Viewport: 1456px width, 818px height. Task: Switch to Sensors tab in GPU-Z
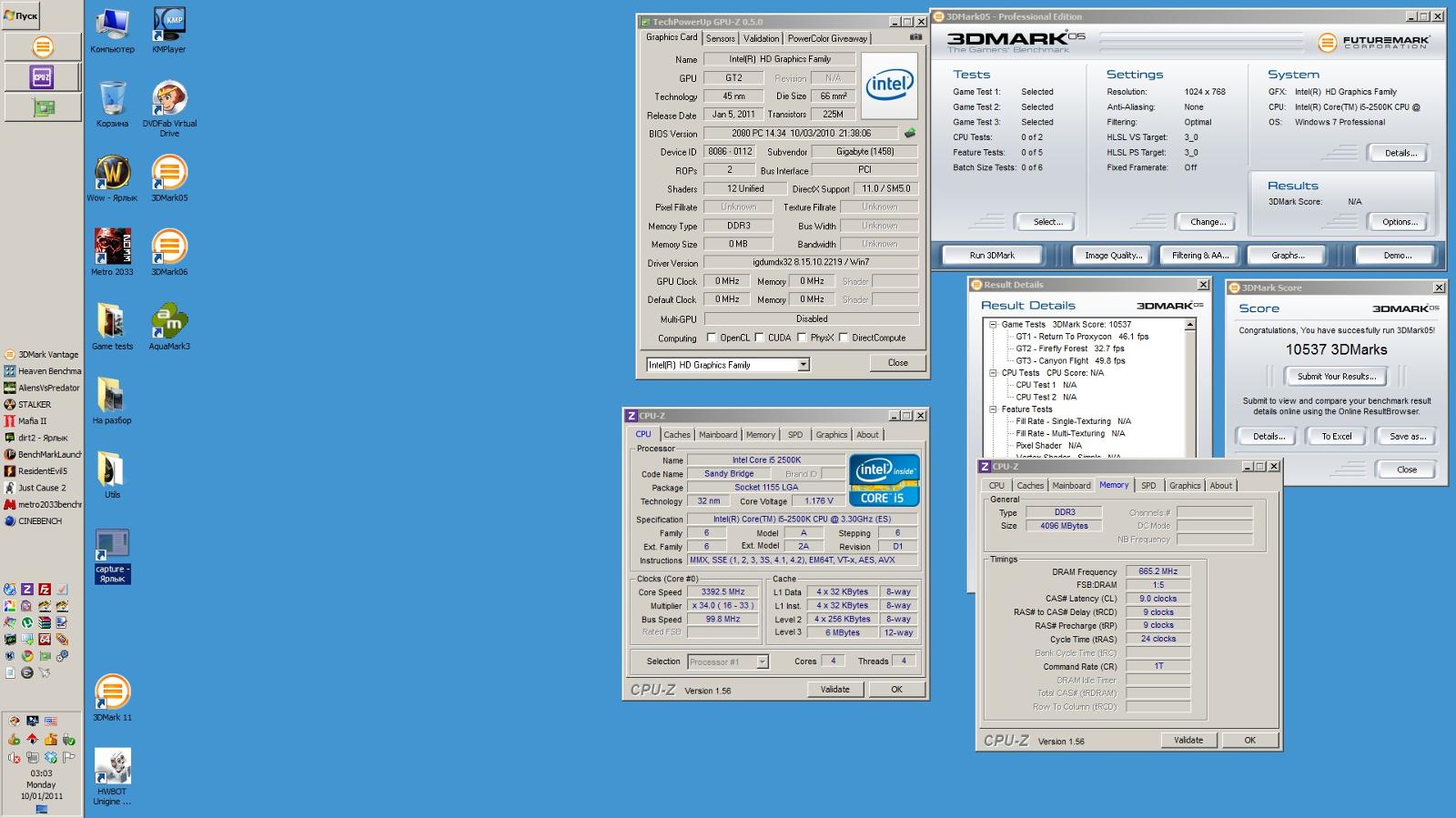click(x=721, y=38)
